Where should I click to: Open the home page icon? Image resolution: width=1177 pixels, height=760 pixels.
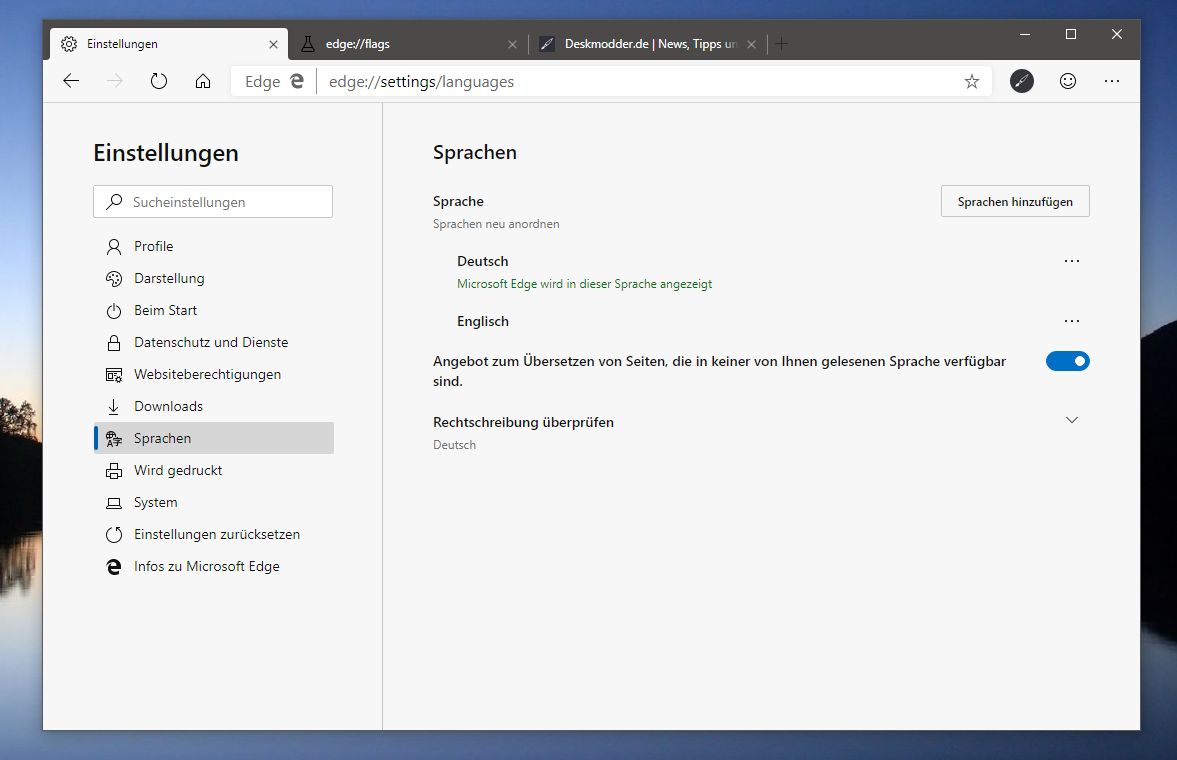(x=203, y=81)
